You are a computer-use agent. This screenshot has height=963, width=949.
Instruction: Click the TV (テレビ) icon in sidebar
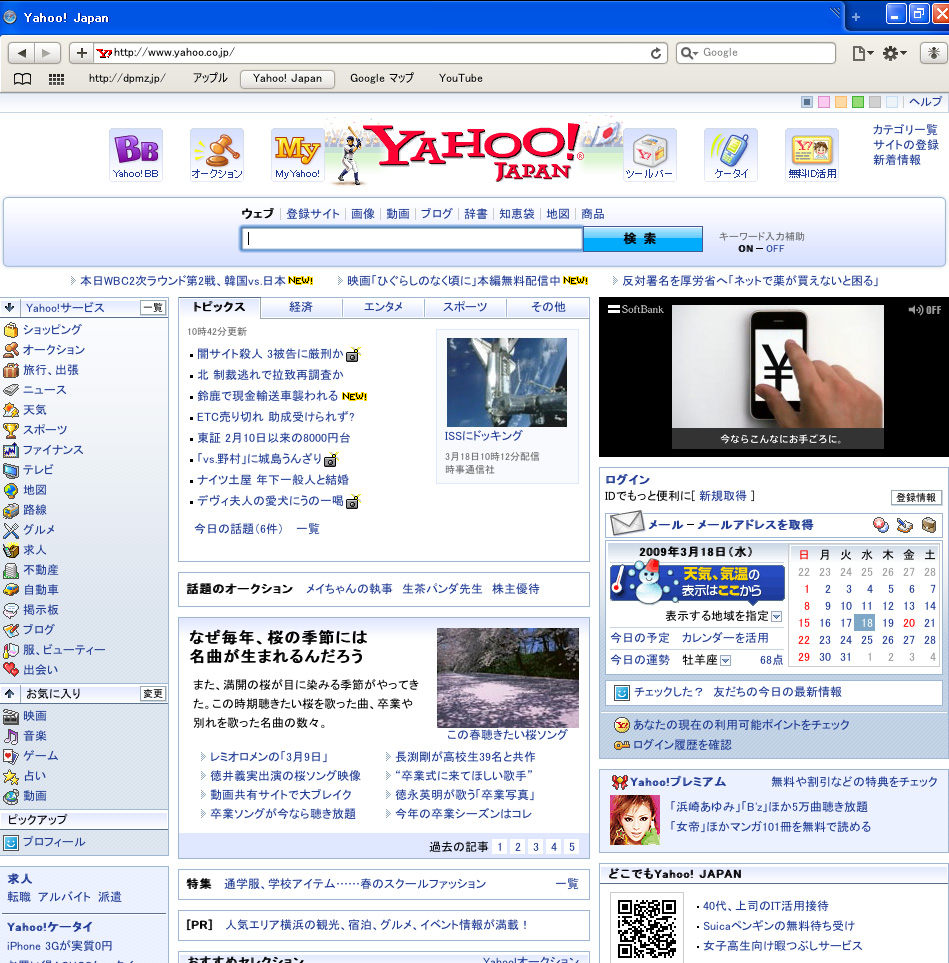[x=10, y=470]
